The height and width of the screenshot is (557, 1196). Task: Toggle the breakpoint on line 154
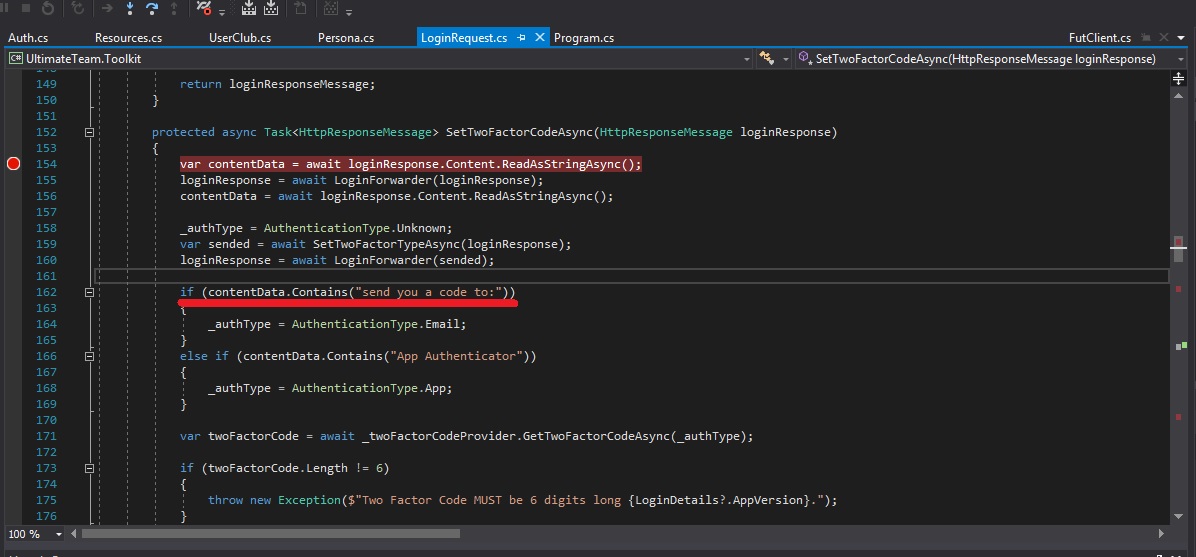[x=13, y=163]
